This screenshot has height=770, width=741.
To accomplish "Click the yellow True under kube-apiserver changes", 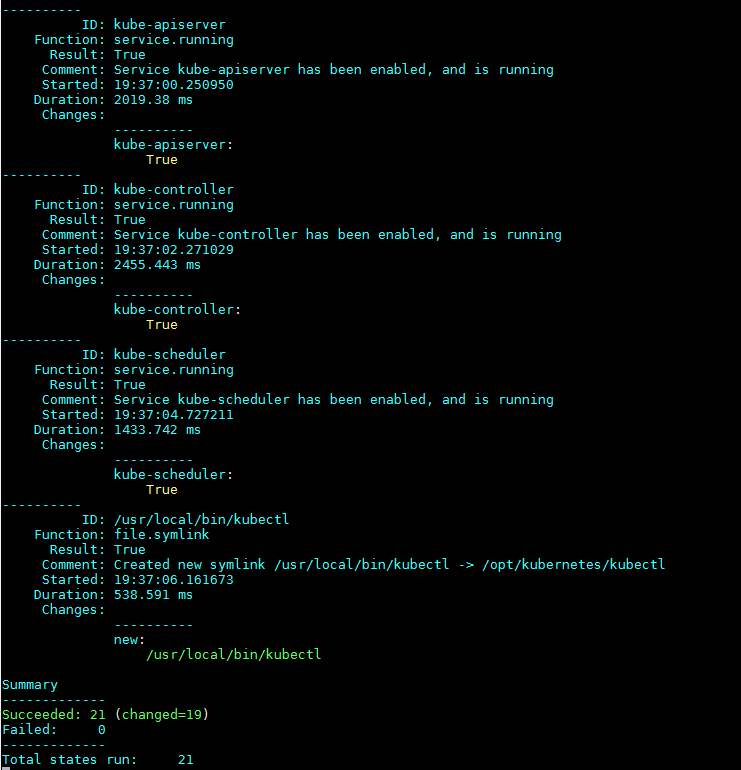I will 161,159.
